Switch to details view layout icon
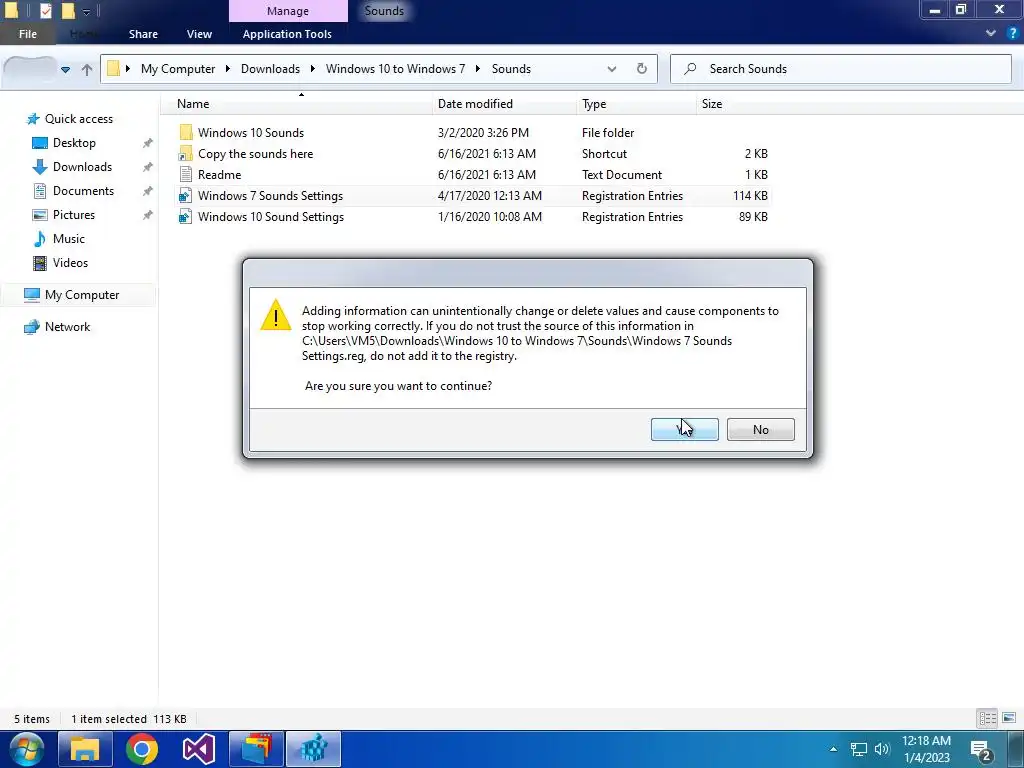This screenshot has width=1024, height=768. pos(987,718)
